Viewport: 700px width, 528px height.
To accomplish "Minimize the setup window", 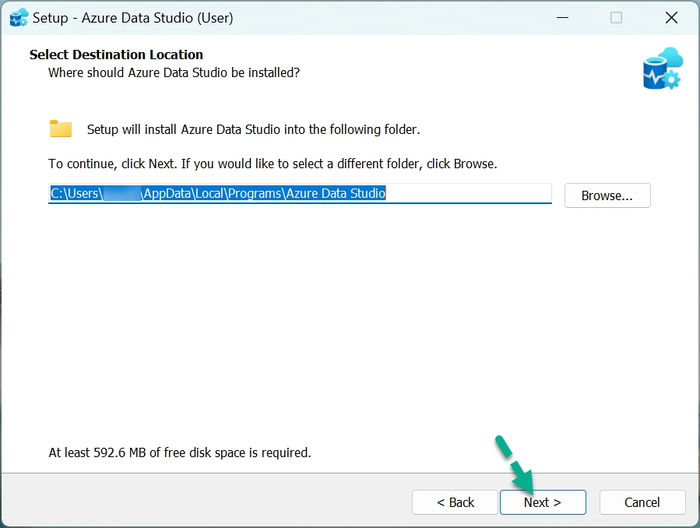I will 562,18.
